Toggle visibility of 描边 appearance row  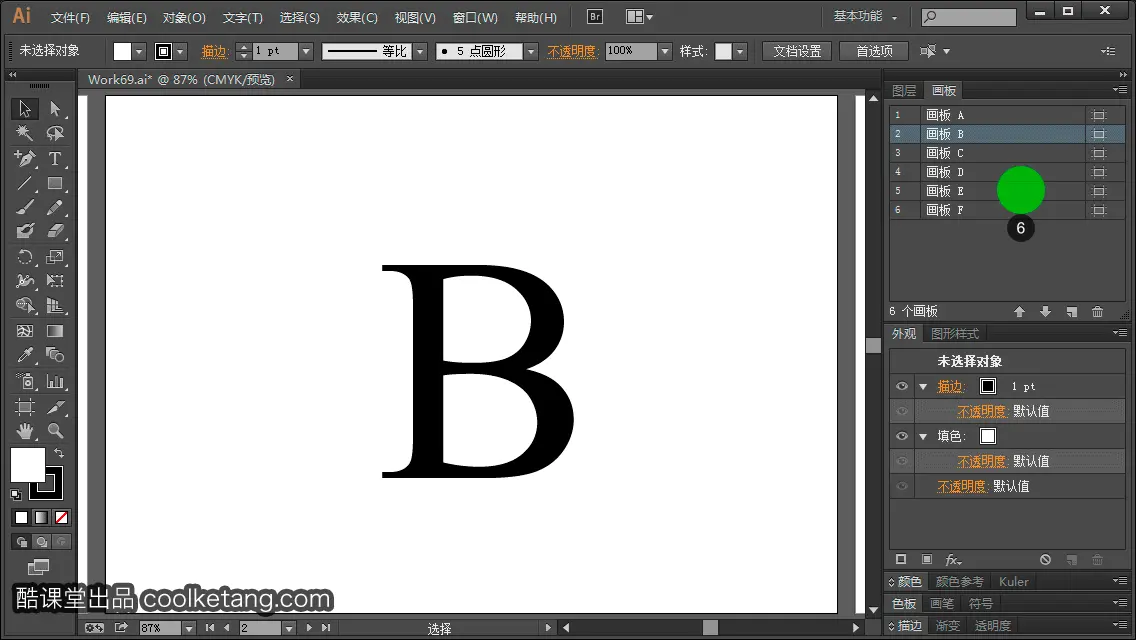coord(902,386)
